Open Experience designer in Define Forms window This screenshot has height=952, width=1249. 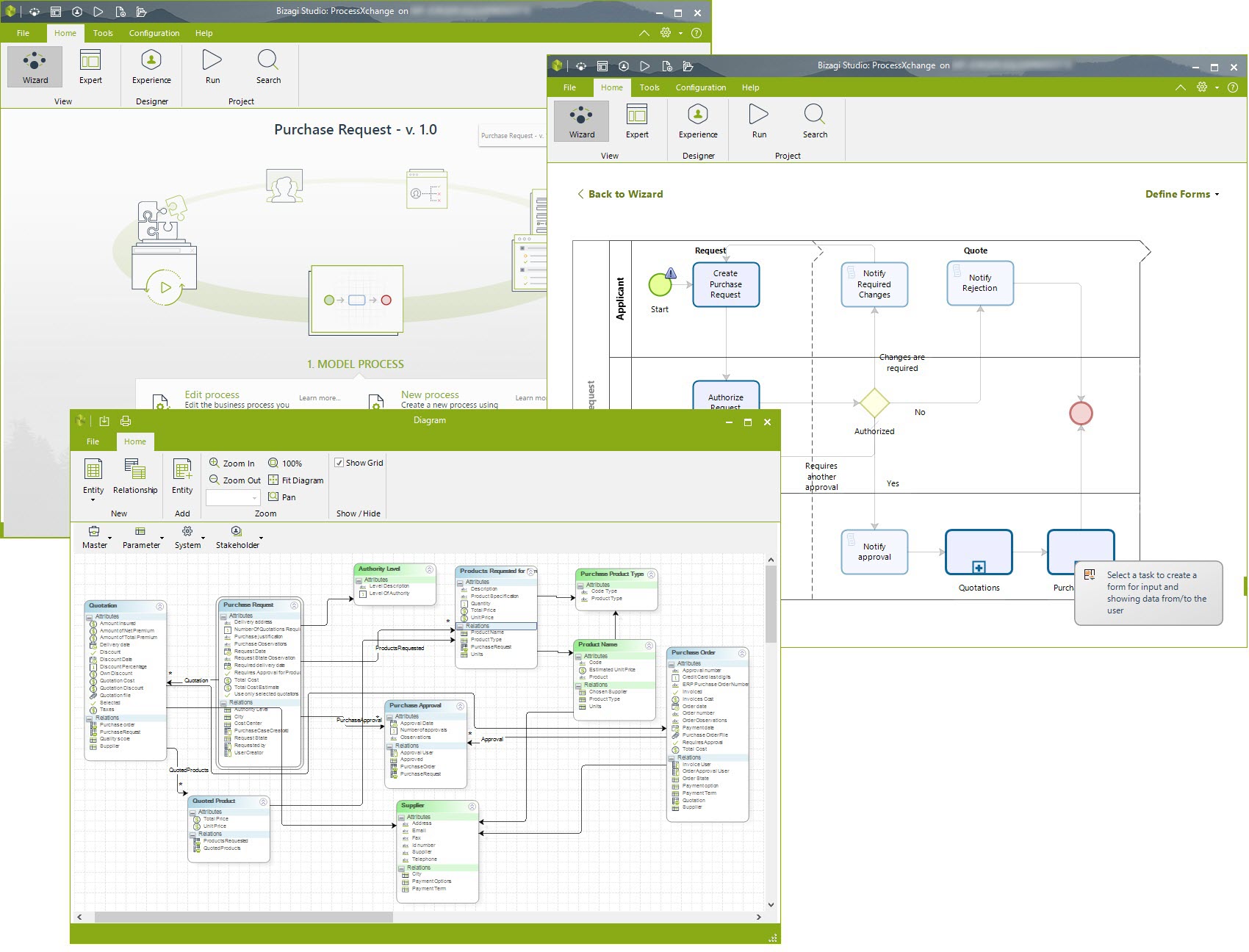(x=698, y=120)
